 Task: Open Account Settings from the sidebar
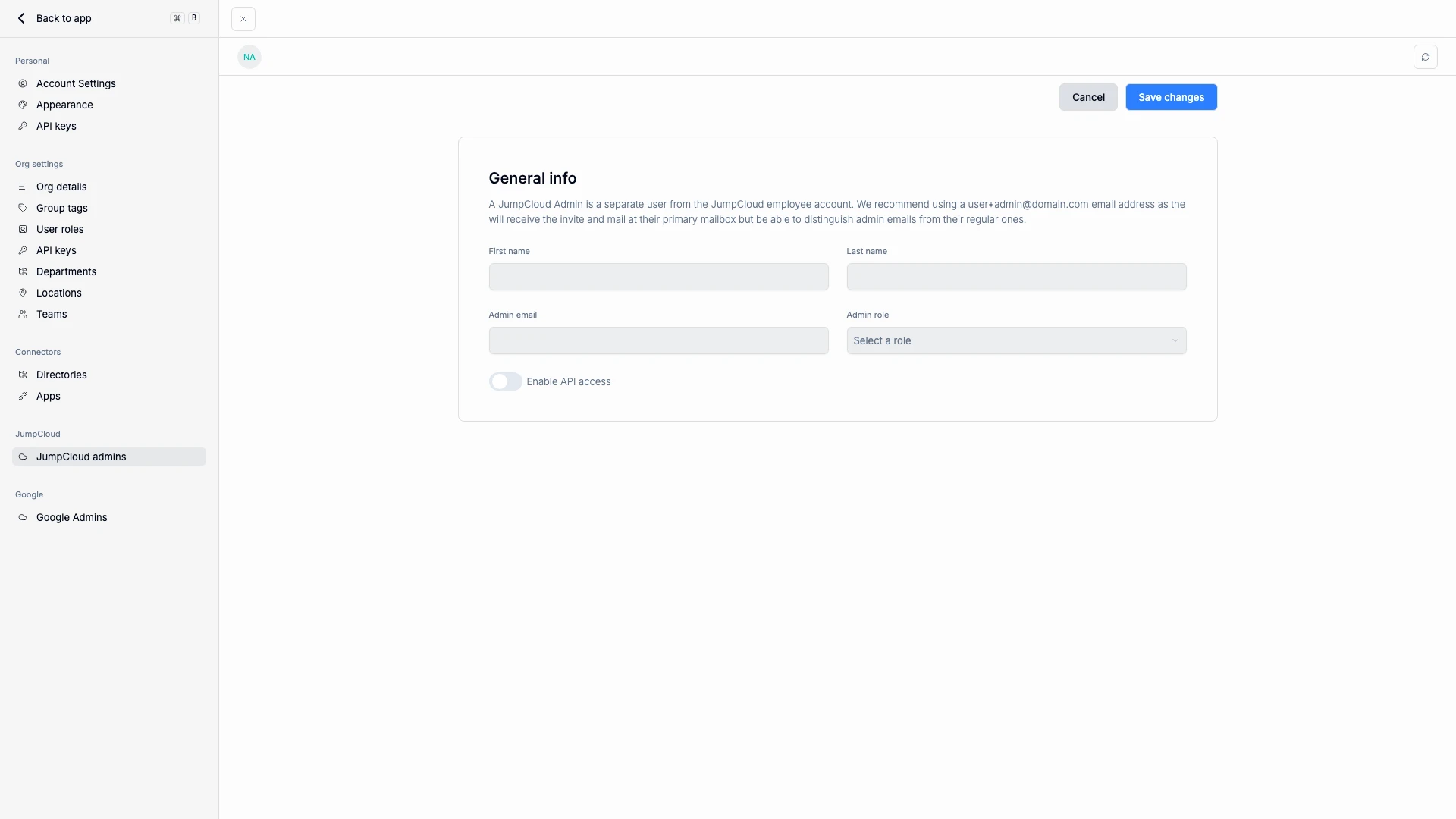pos(75,83)
